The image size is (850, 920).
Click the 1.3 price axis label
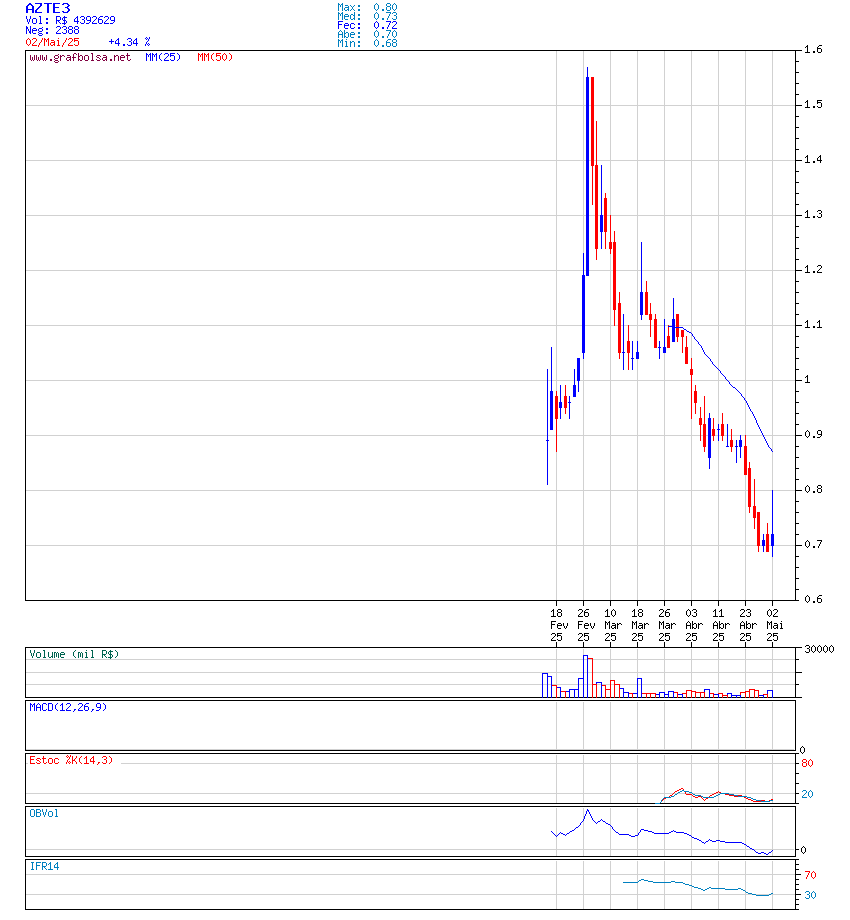pyautogui.click(x=813, y=214)
